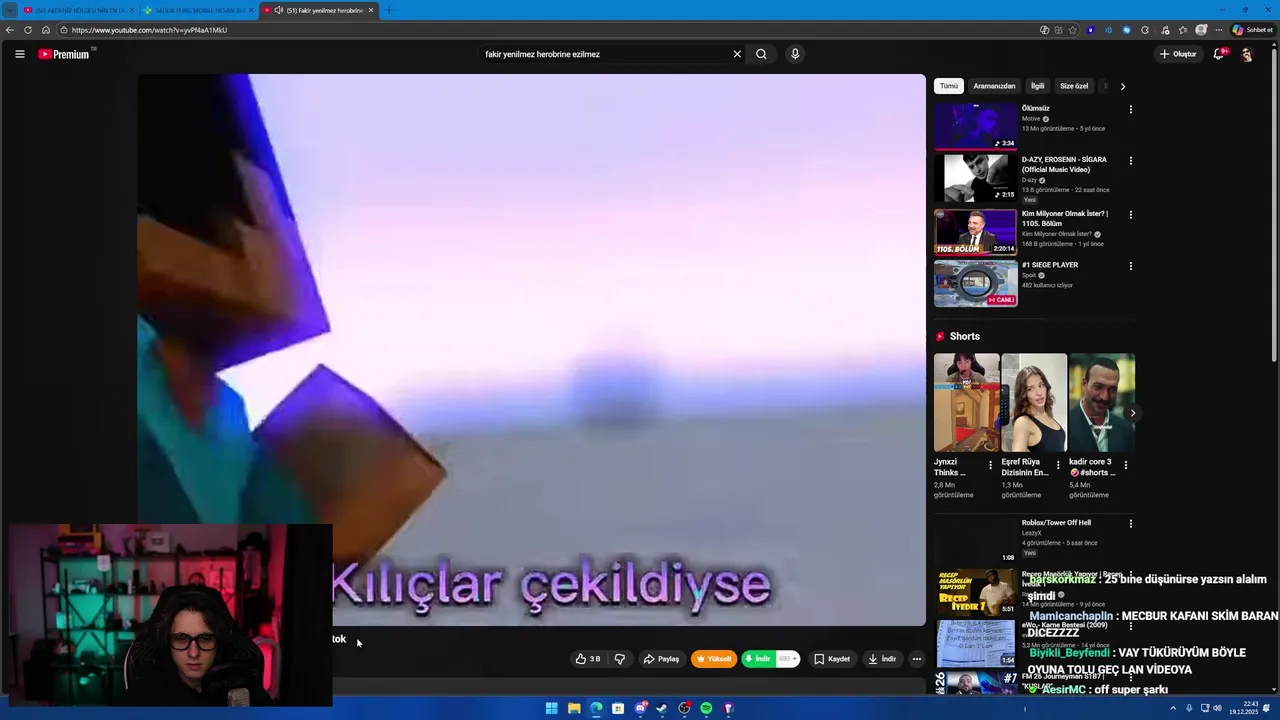Click Kaydet to save the video
1280x720 pixels.
click(832, 659)
